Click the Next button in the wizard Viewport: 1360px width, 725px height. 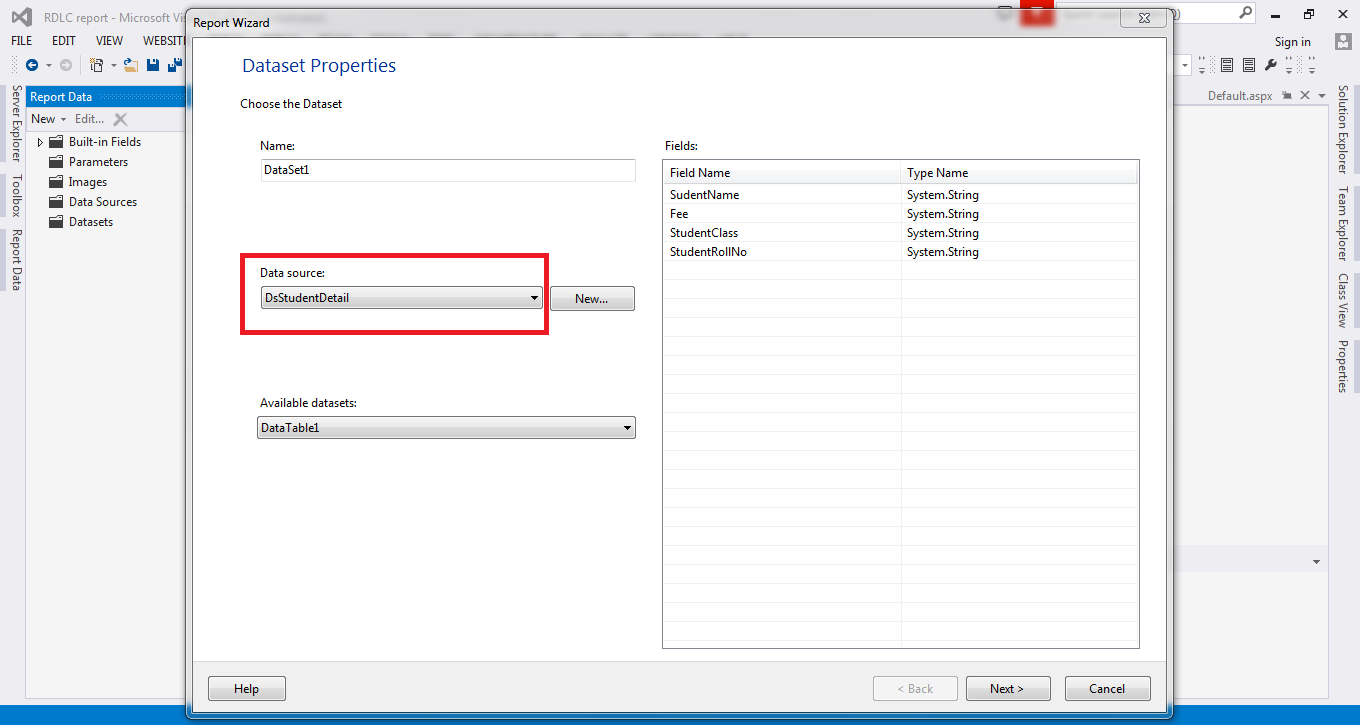1007,688
